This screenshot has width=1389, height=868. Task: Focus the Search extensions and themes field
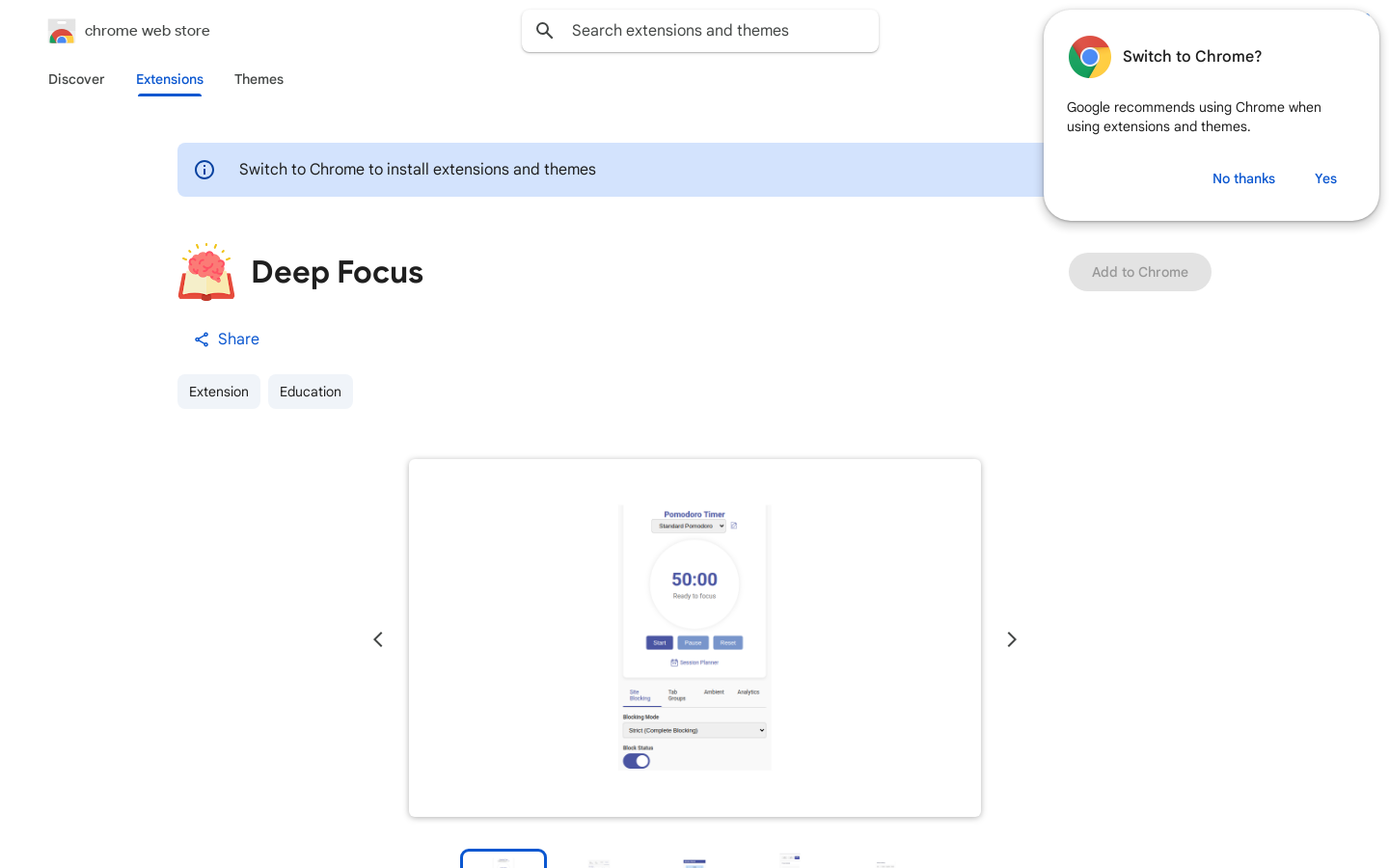coord(700,31)
